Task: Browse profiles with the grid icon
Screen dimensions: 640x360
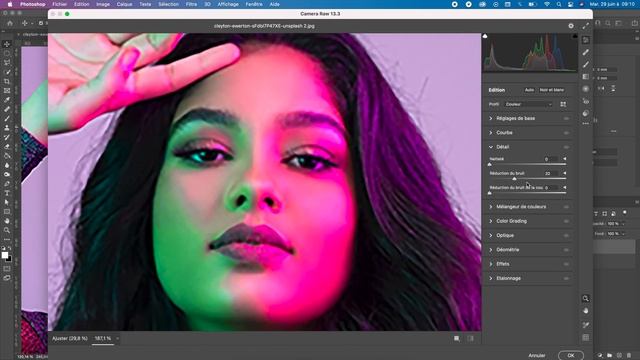Action: tap(563, 104)
